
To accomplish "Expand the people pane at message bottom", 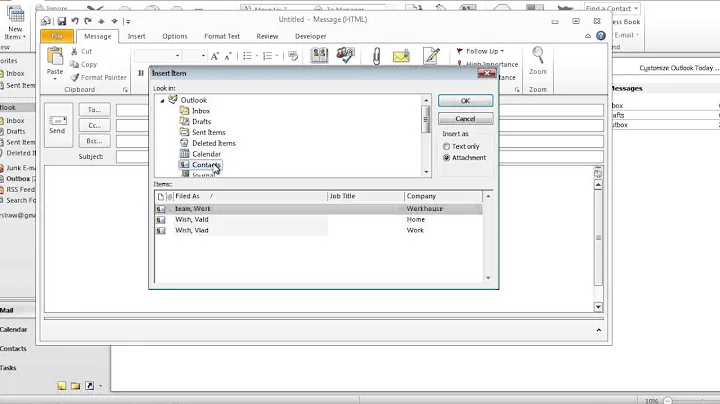I will pos(598,330).
